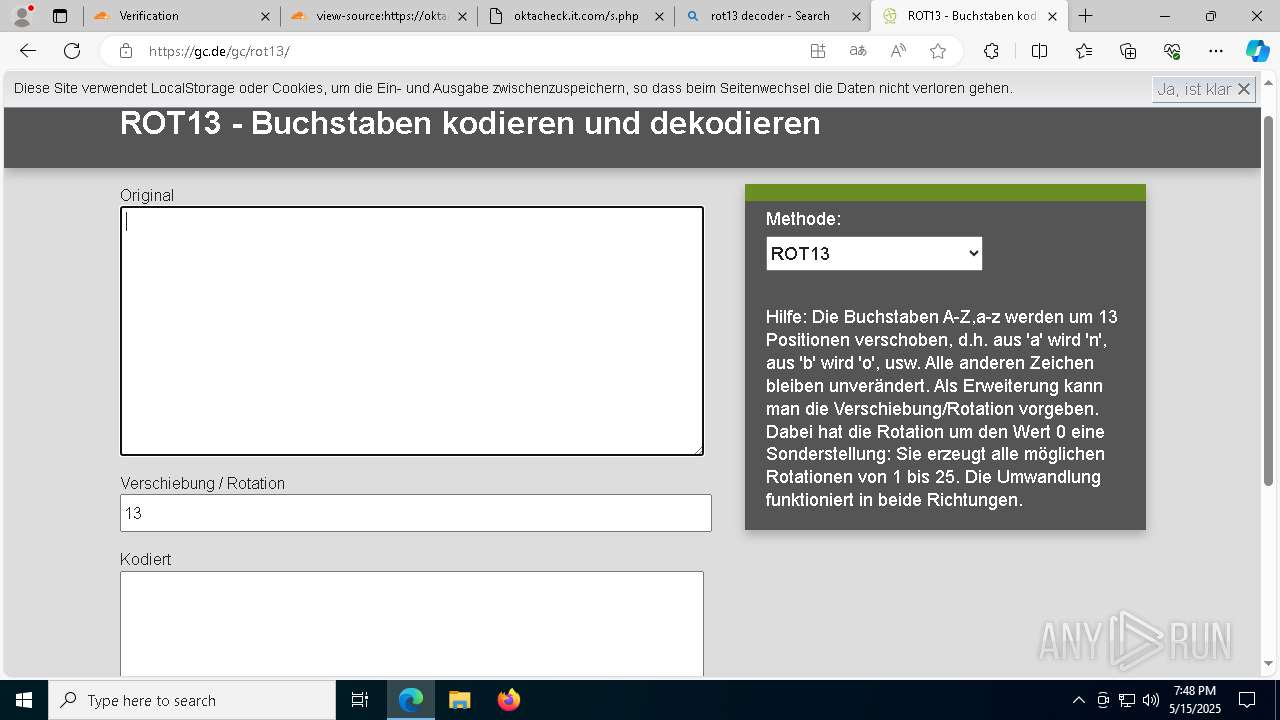Add this page to favorites star
Viewport: 1280px width, 720px height.
pyautogui.click(x=938, y=51)
